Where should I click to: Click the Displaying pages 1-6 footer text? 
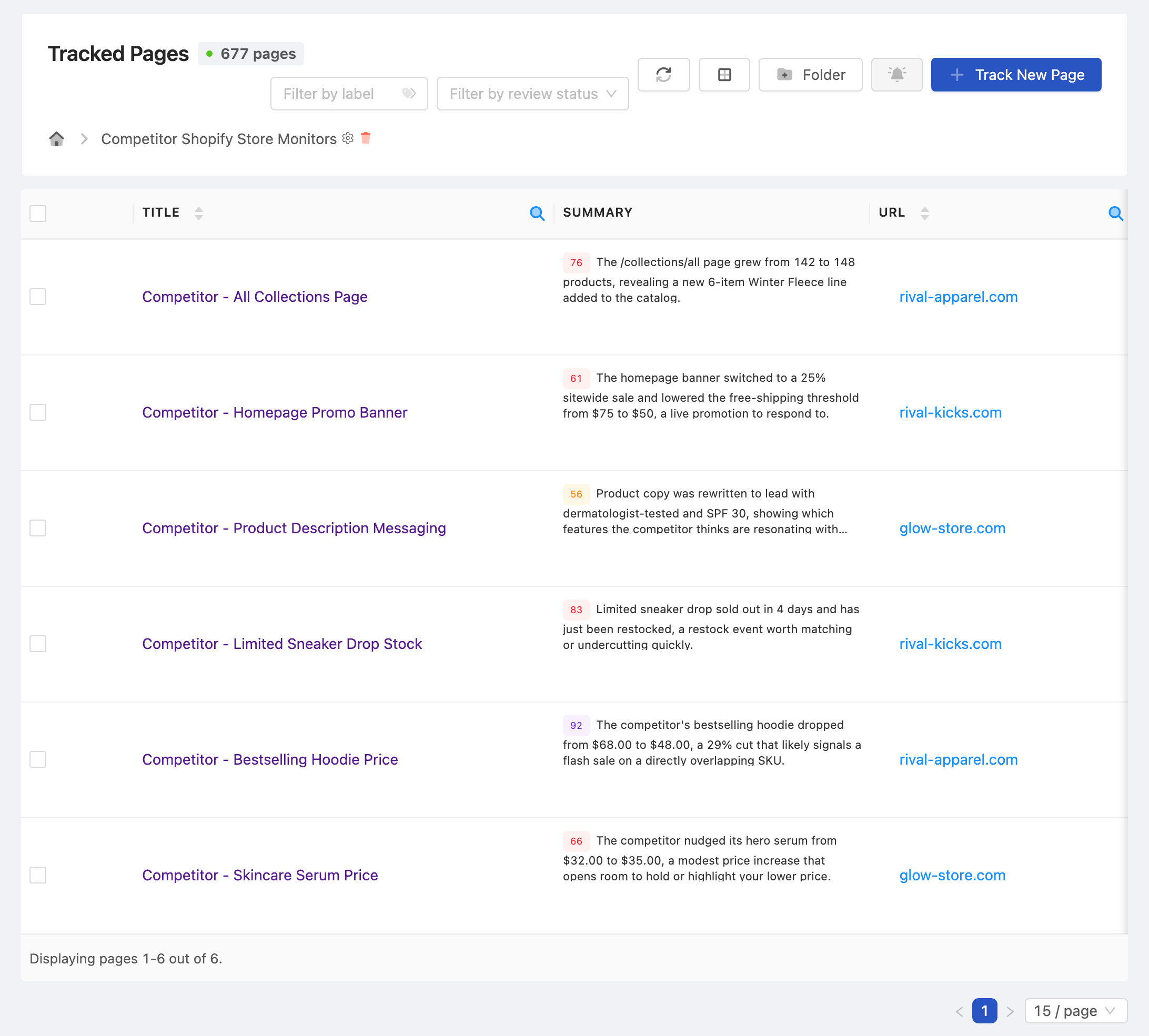126,959
